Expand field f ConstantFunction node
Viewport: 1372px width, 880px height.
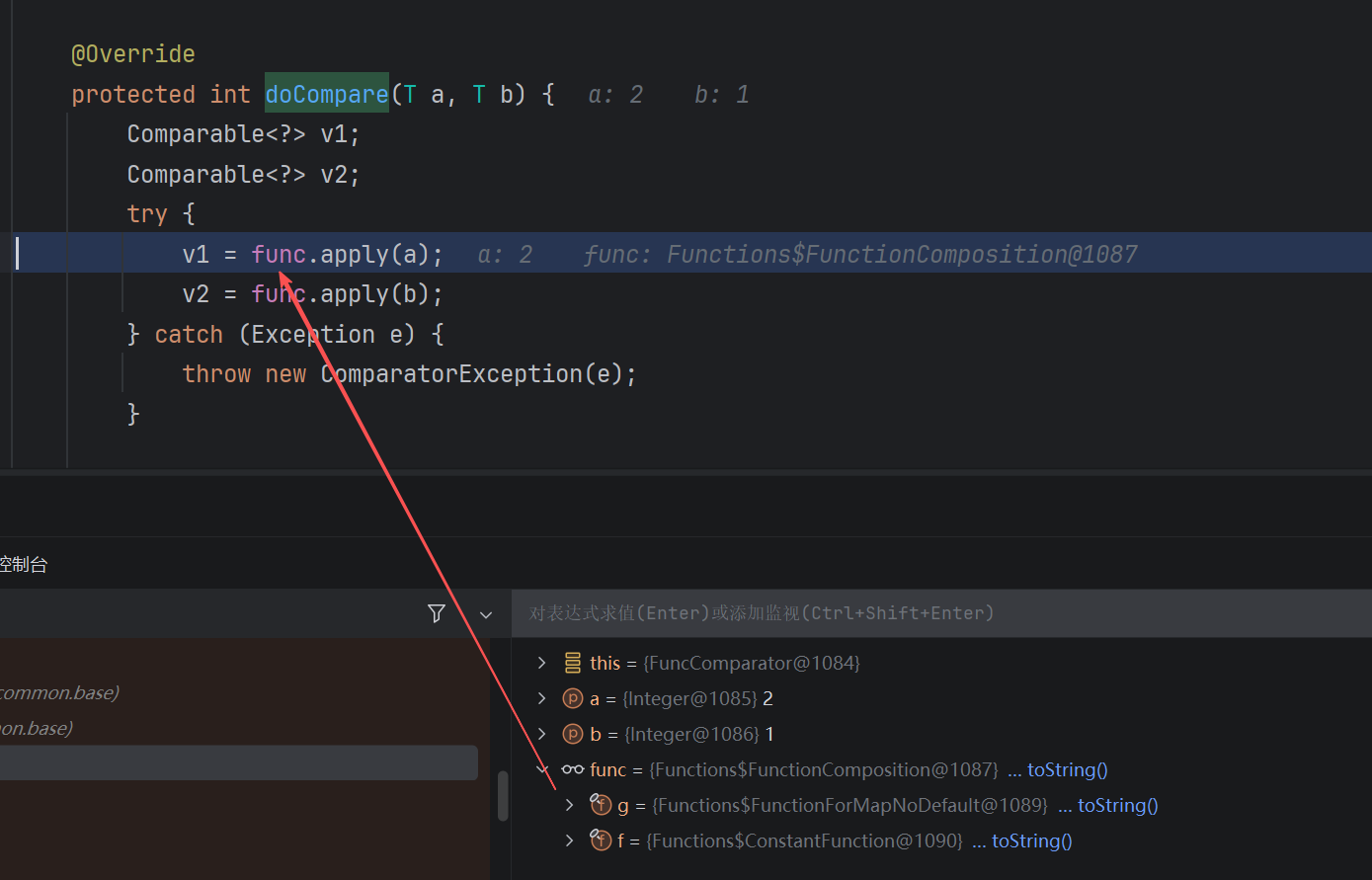(569, 840)
